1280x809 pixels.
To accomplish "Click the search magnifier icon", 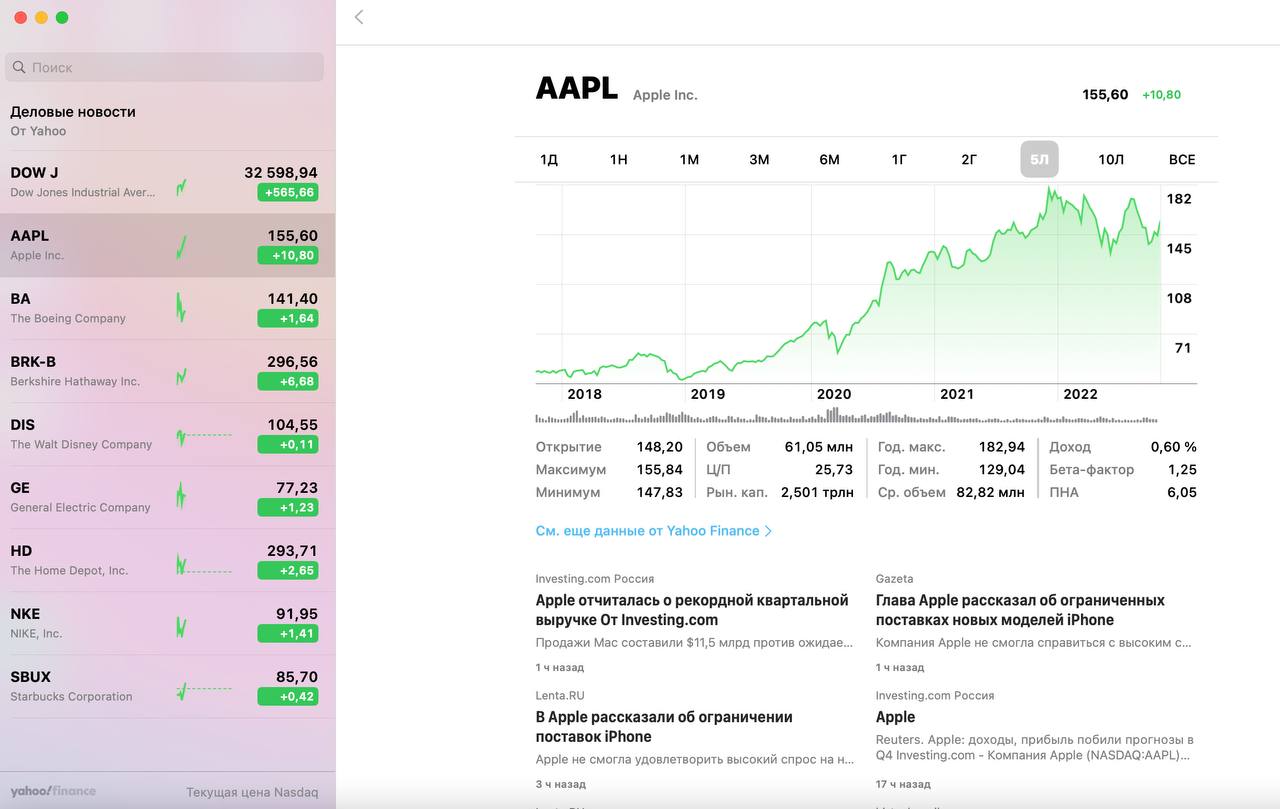I will point(19,67).
